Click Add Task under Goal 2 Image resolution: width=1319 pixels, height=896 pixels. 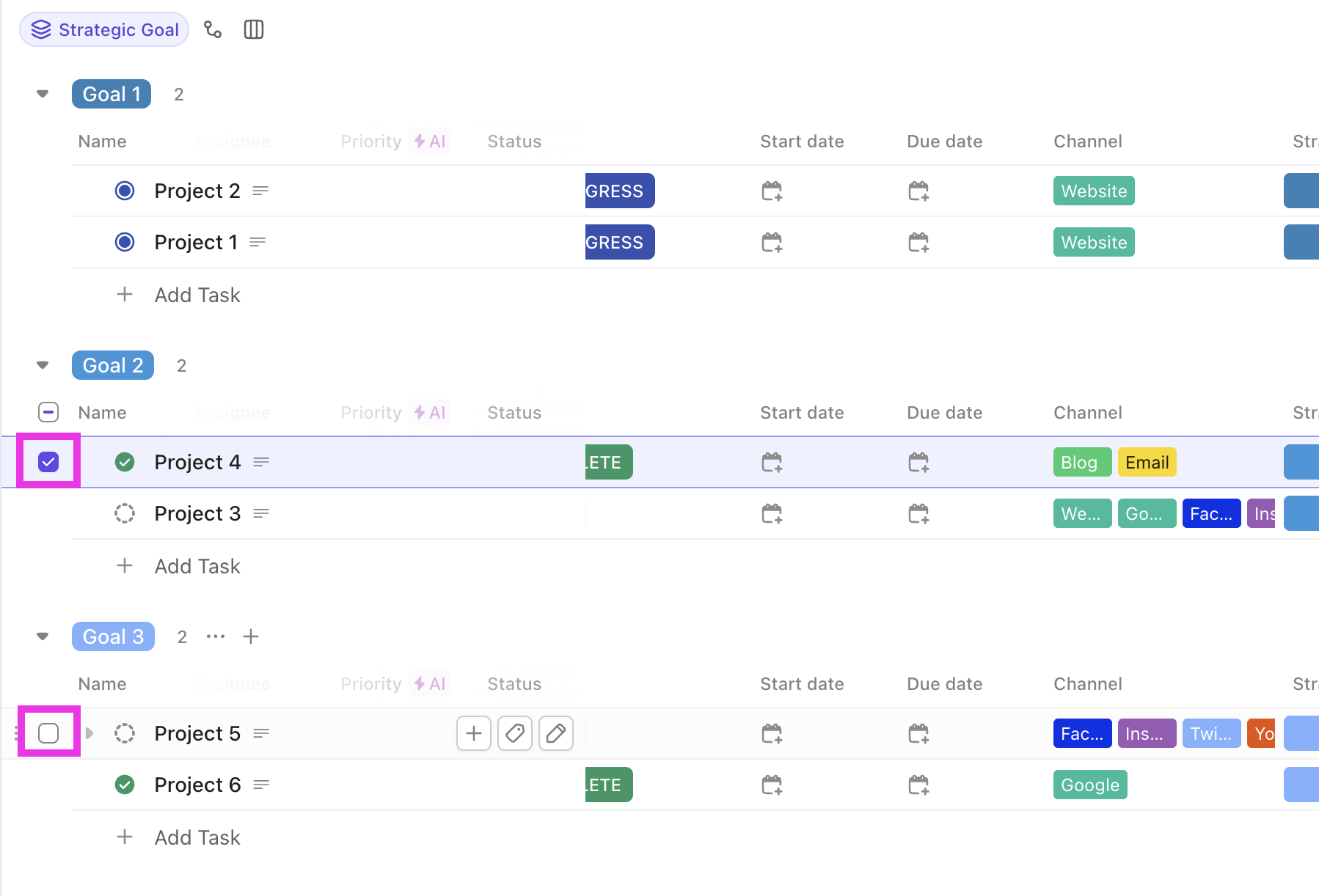(197, 565)
